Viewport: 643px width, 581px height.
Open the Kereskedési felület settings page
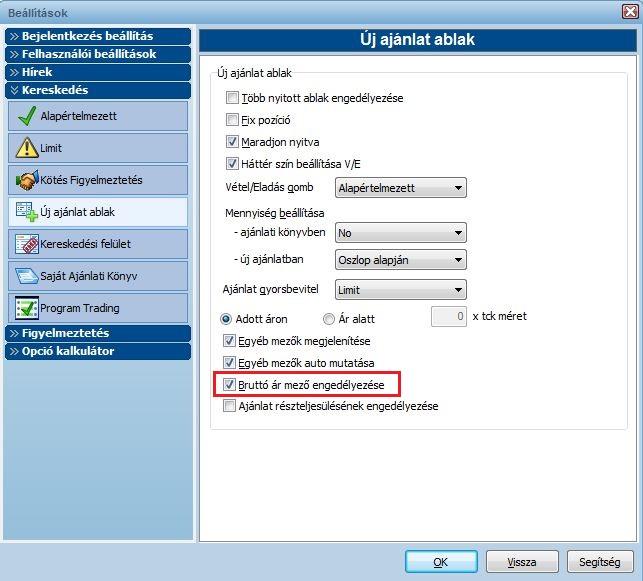(x=98, y=244)
